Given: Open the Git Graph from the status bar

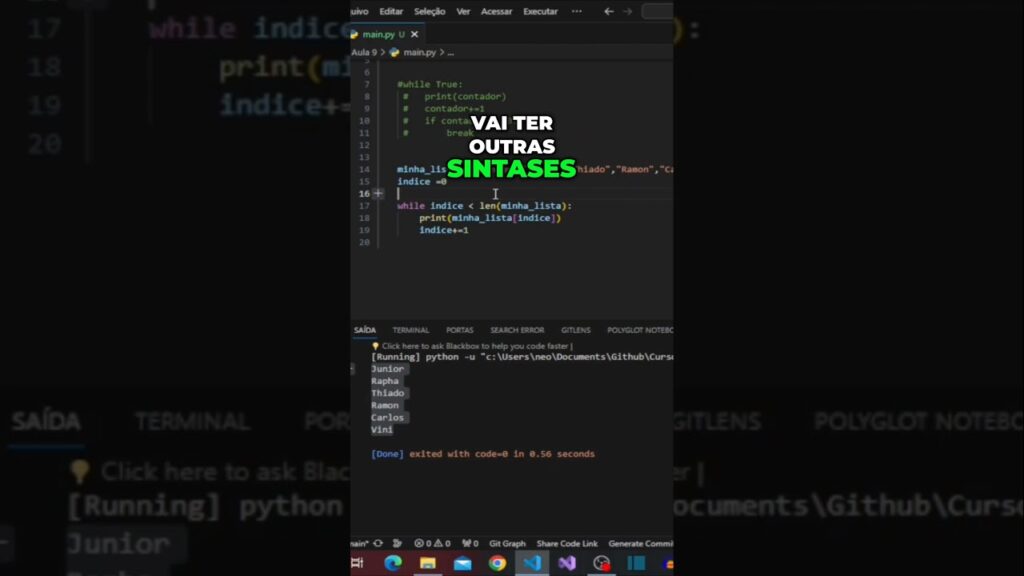Looking at the screenshot, I should (x=508, y=544).
